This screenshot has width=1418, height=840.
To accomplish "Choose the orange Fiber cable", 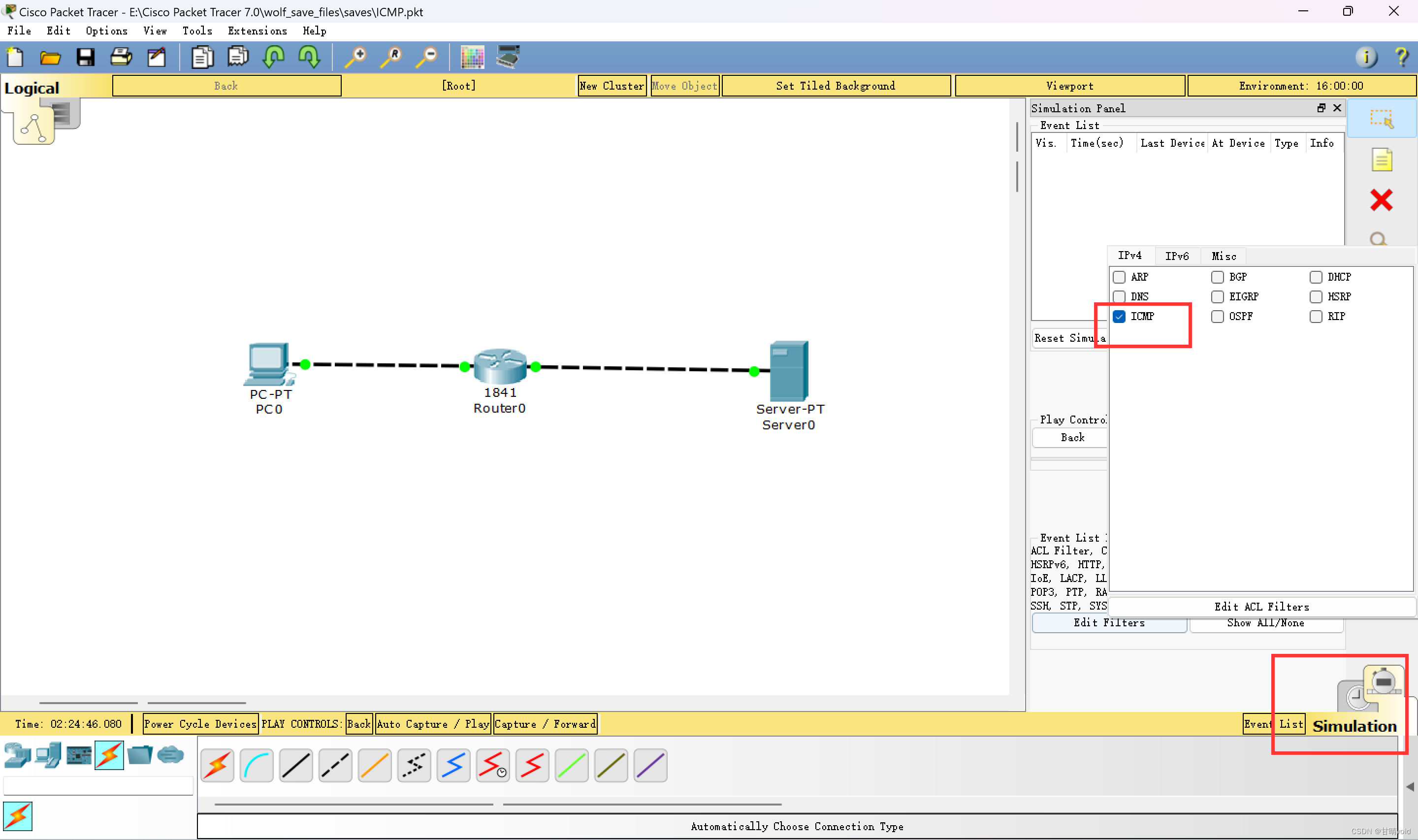I will (375, 765).
